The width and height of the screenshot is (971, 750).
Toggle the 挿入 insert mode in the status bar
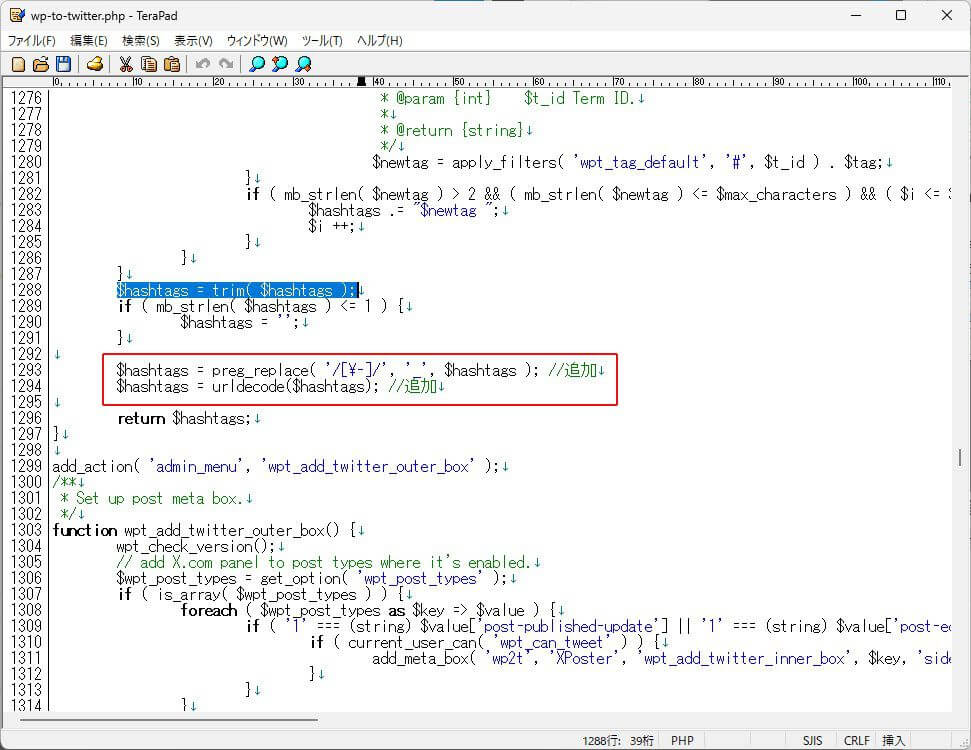pos(893,741)
